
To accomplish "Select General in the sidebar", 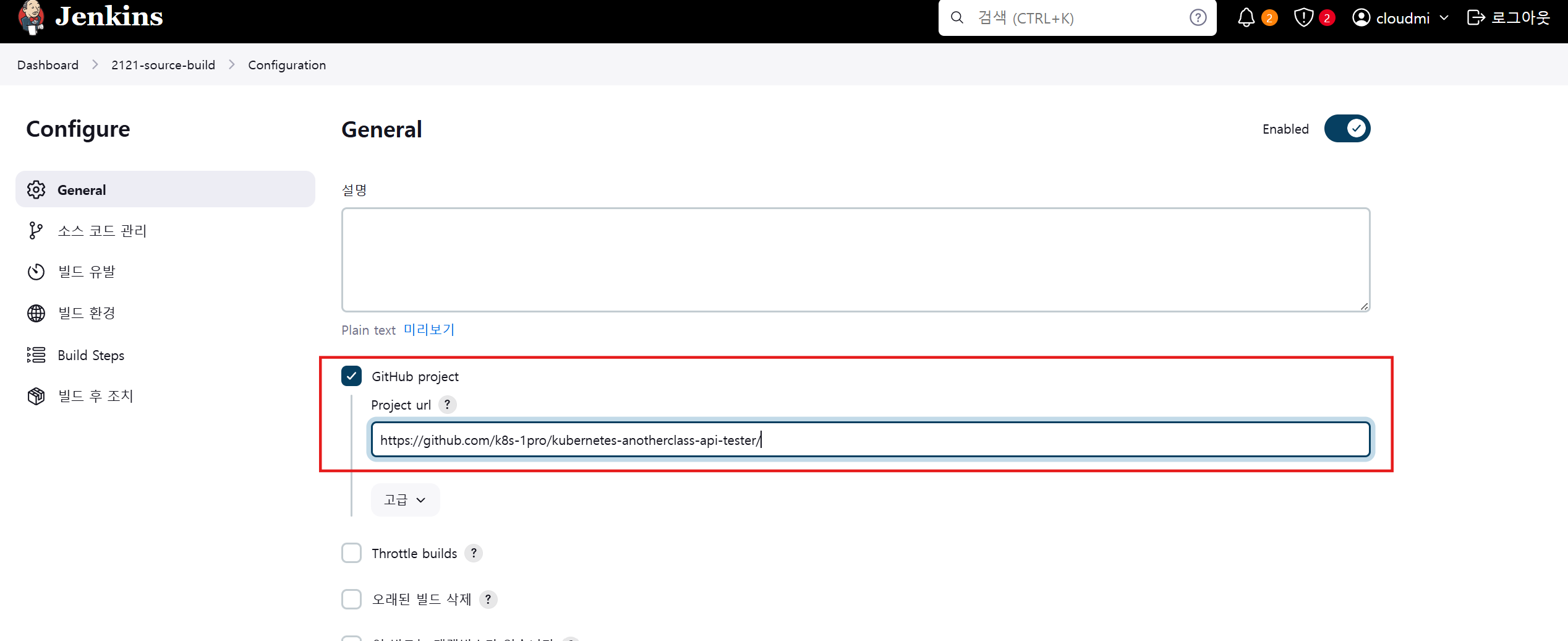I will pos(165,189).
